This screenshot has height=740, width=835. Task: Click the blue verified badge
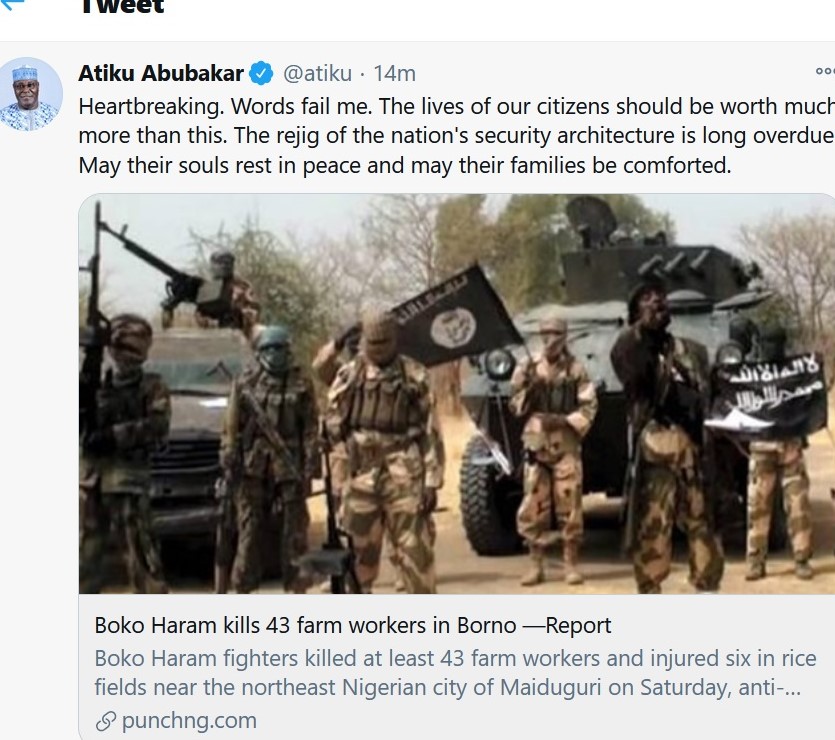coord(262,73)
